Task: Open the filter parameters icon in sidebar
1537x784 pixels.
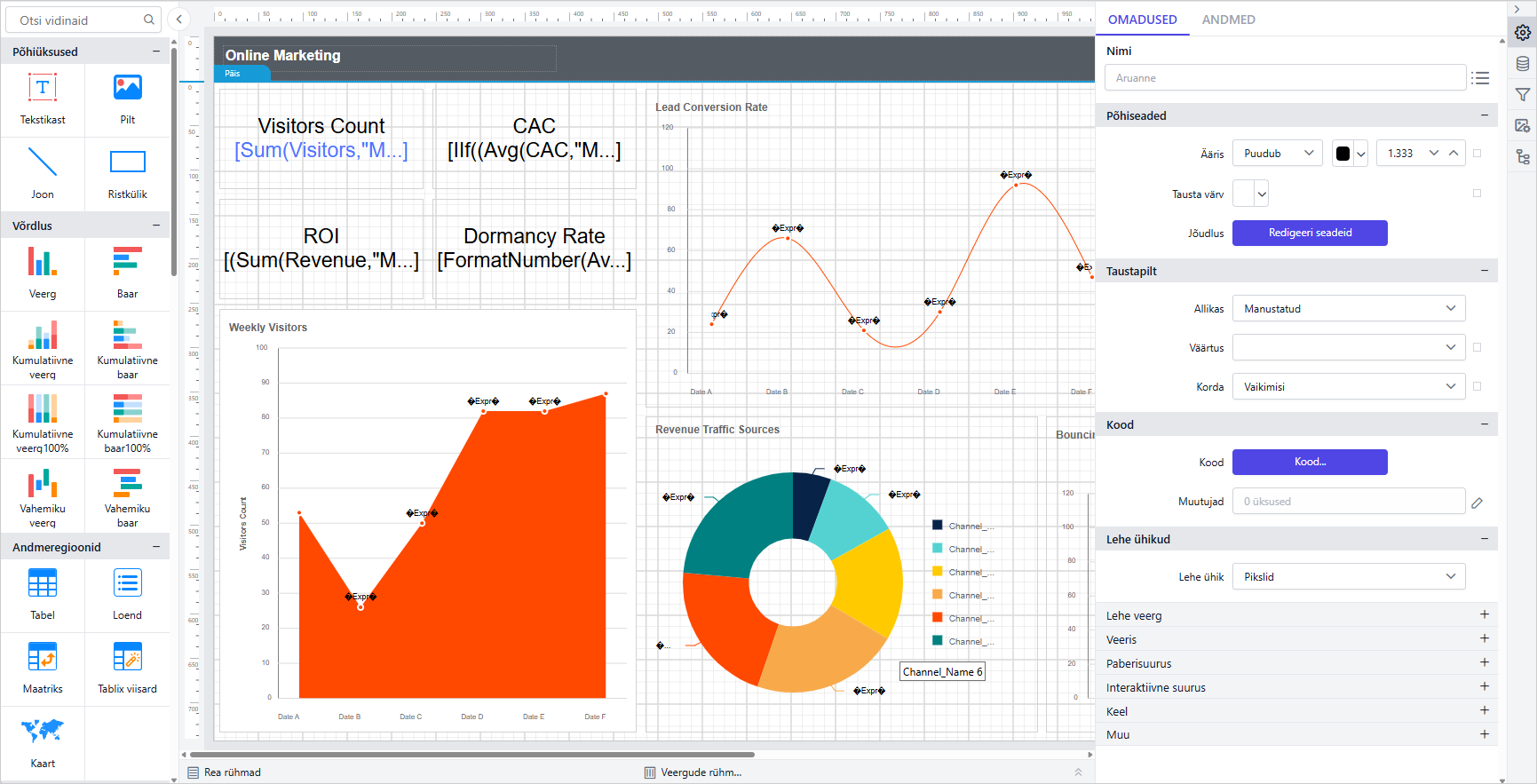Action: [1523, 95]
